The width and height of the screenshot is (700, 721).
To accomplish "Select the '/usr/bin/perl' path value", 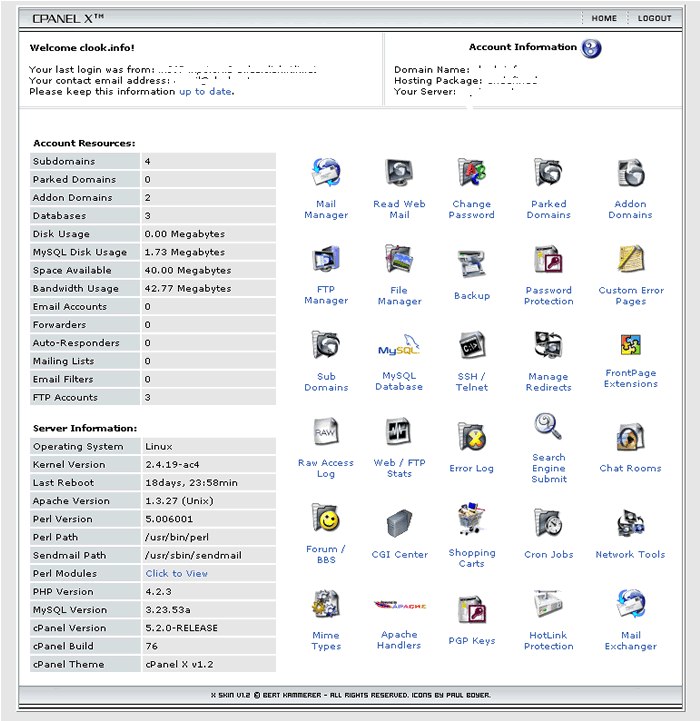I will tap(177, 537).
